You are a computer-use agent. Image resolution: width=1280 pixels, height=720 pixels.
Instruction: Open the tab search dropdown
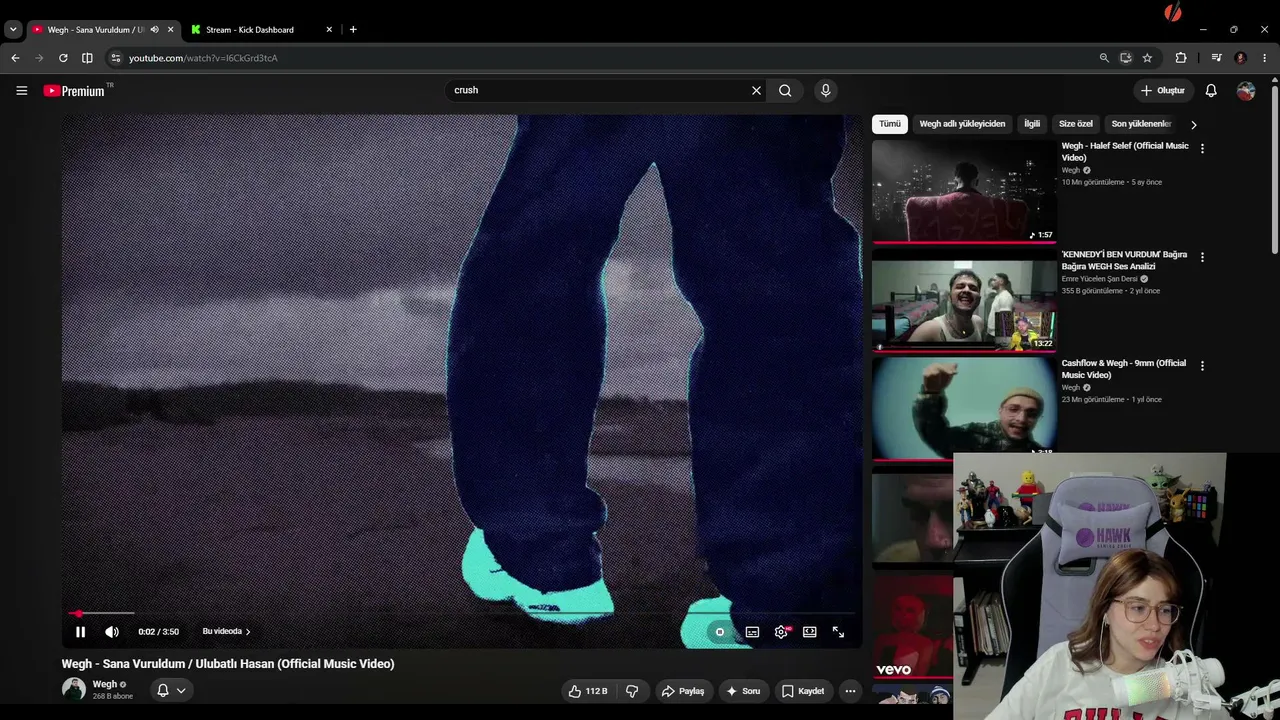[x=13, y=30]
